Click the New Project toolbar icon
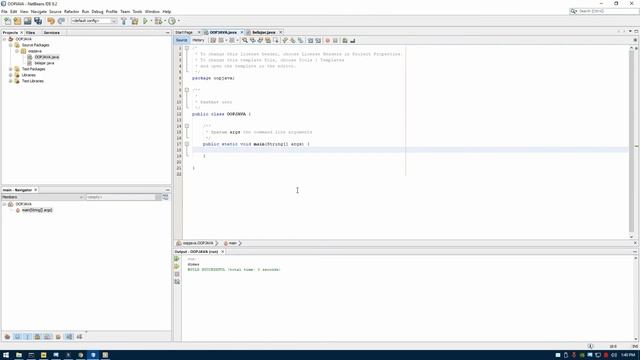The width and height of the screenshot is (640, 360). click(x=17, y=21)
